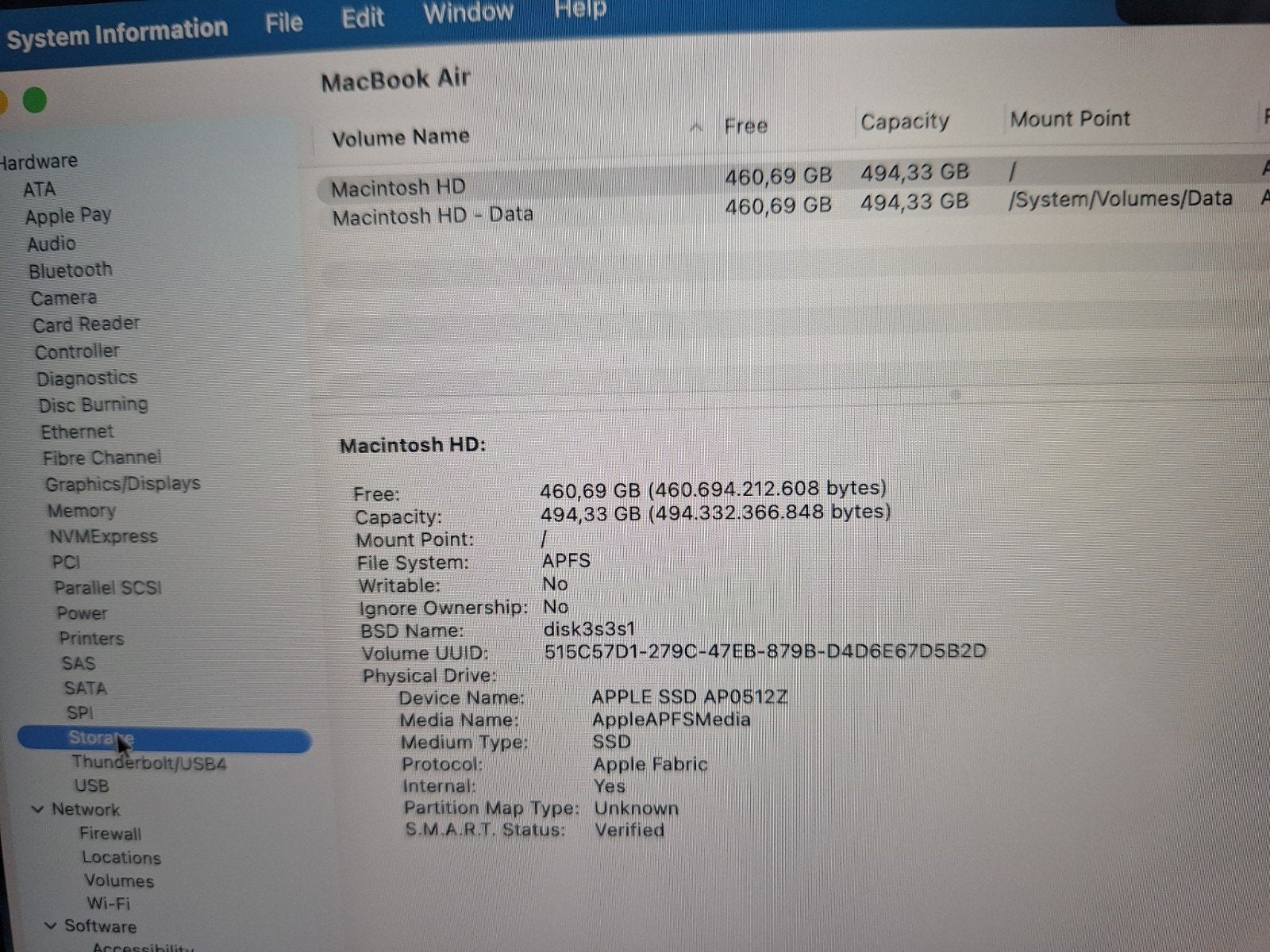This screenshot has height=952, width=1270.
Task: Select Disc Burning in the sidebar
Action: [94, 405]
